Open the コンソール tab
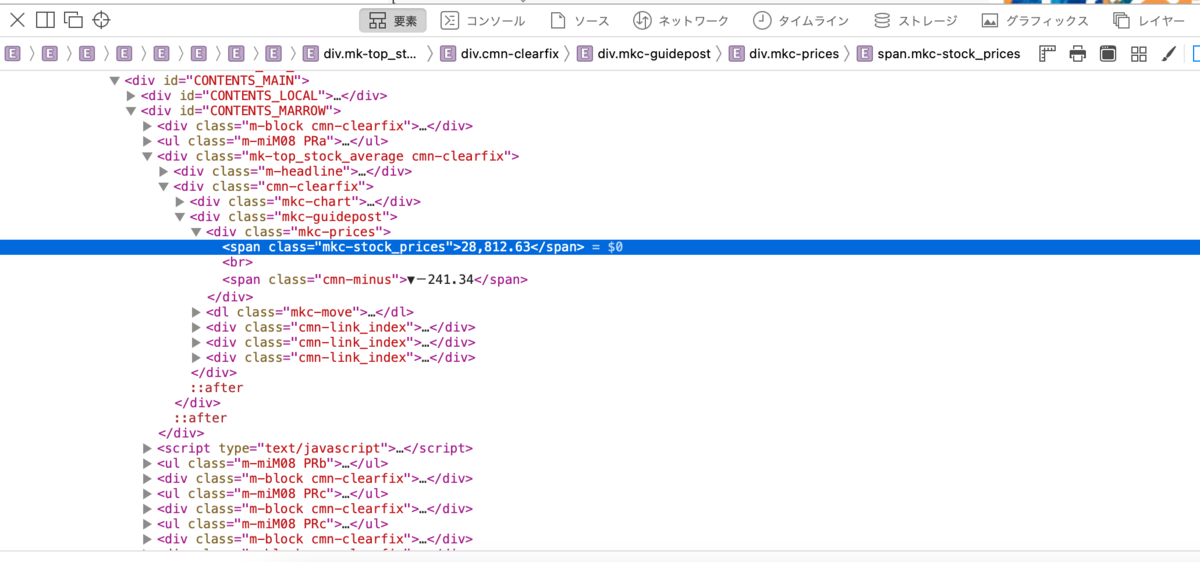The image size is (1200, 562). click(483, 20)
